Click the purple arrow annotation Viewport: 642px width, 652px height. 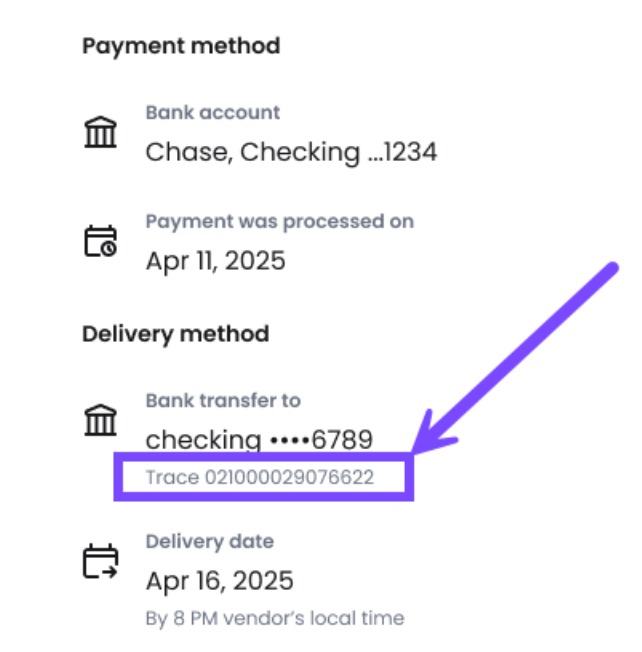tap(516, 358)
